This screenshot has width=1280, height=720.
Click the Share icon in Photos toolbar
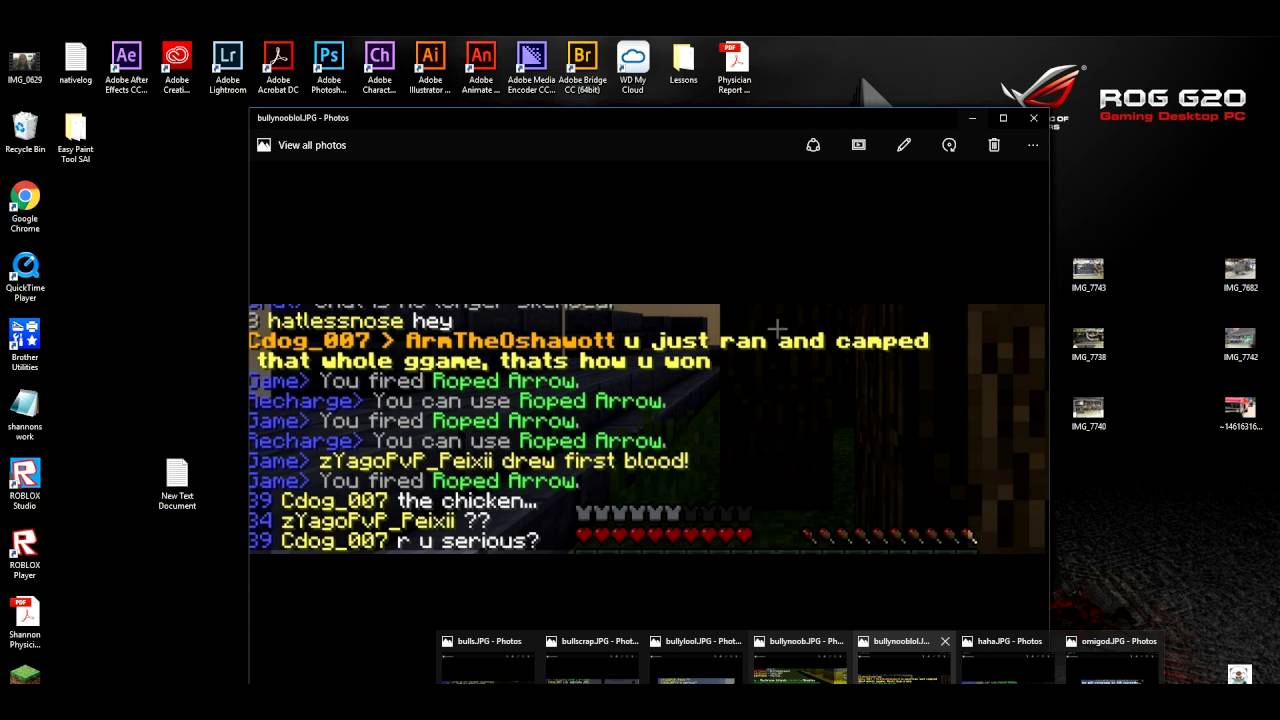click(x=813, y=145)
